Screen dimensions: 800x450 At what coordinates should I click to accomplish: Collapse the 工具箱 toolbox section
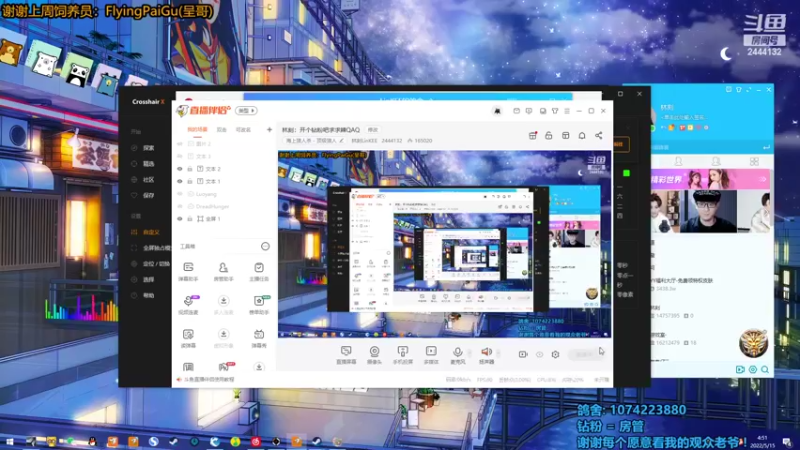coord(265,246)
